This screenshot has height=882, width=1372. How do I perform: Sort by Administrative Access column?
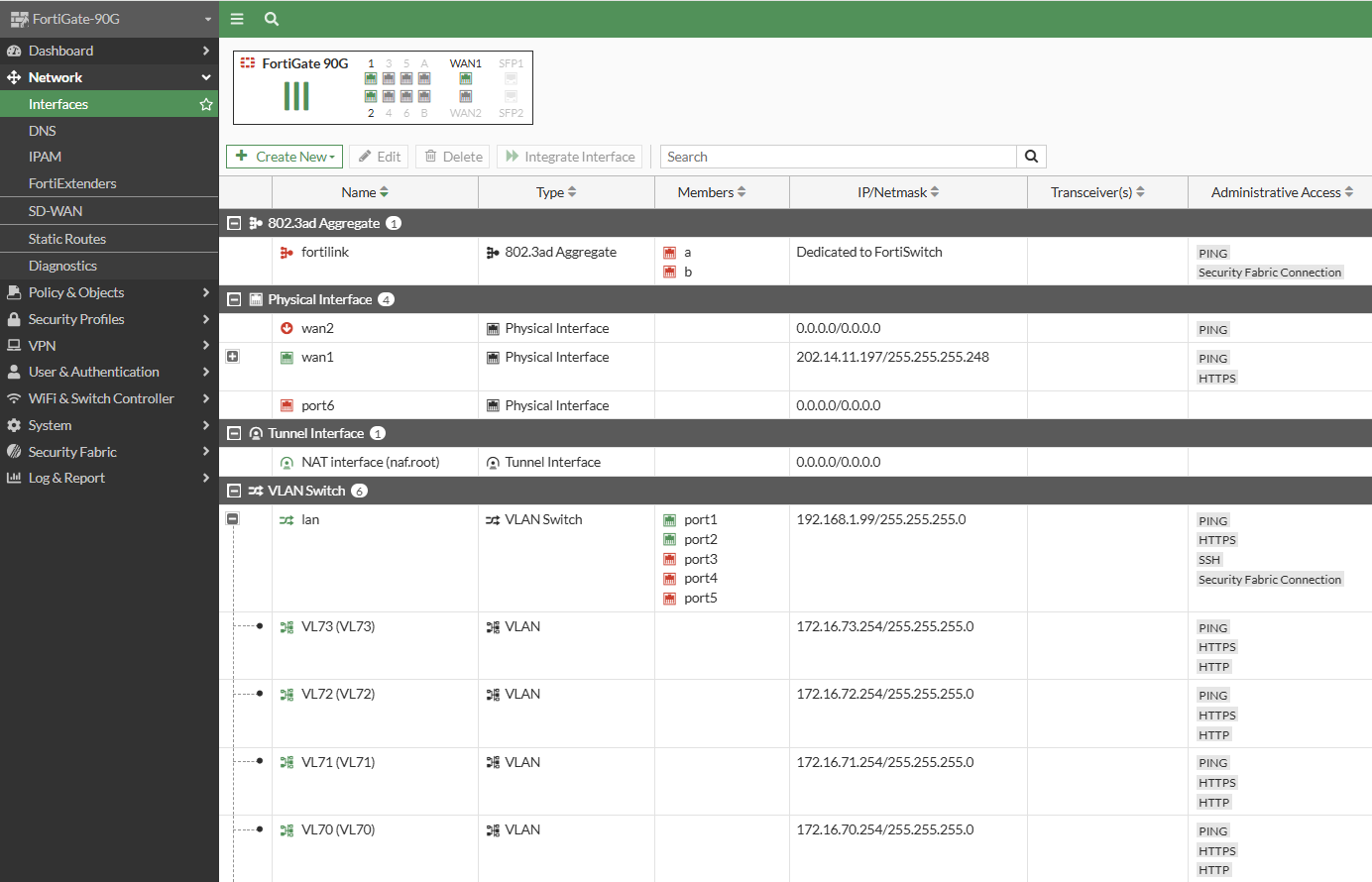click(1282, 192)
